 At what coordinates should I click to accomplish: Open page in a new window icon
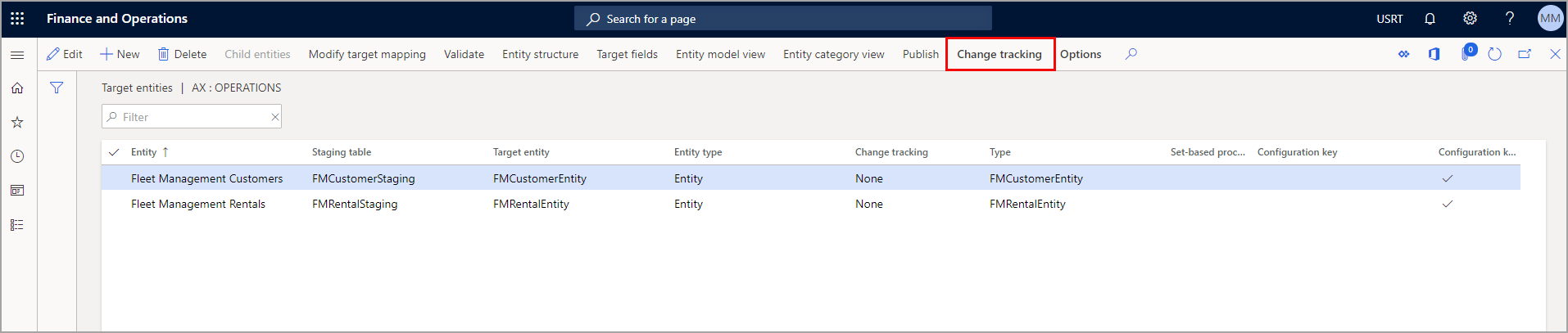1525,54
